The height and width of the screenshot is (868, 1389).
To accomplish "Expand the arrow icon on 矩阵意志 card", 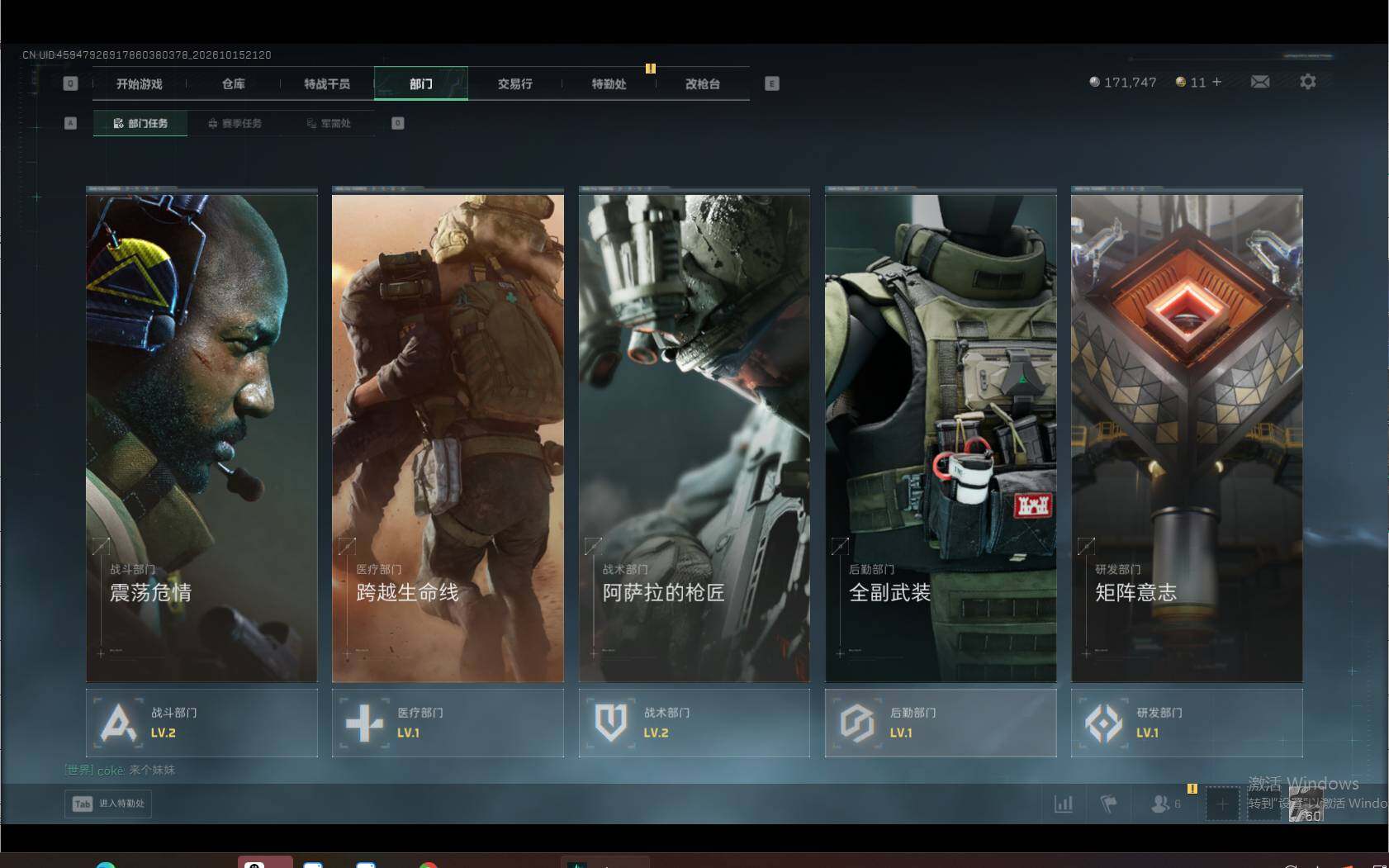I will (x=1086, y=546).
